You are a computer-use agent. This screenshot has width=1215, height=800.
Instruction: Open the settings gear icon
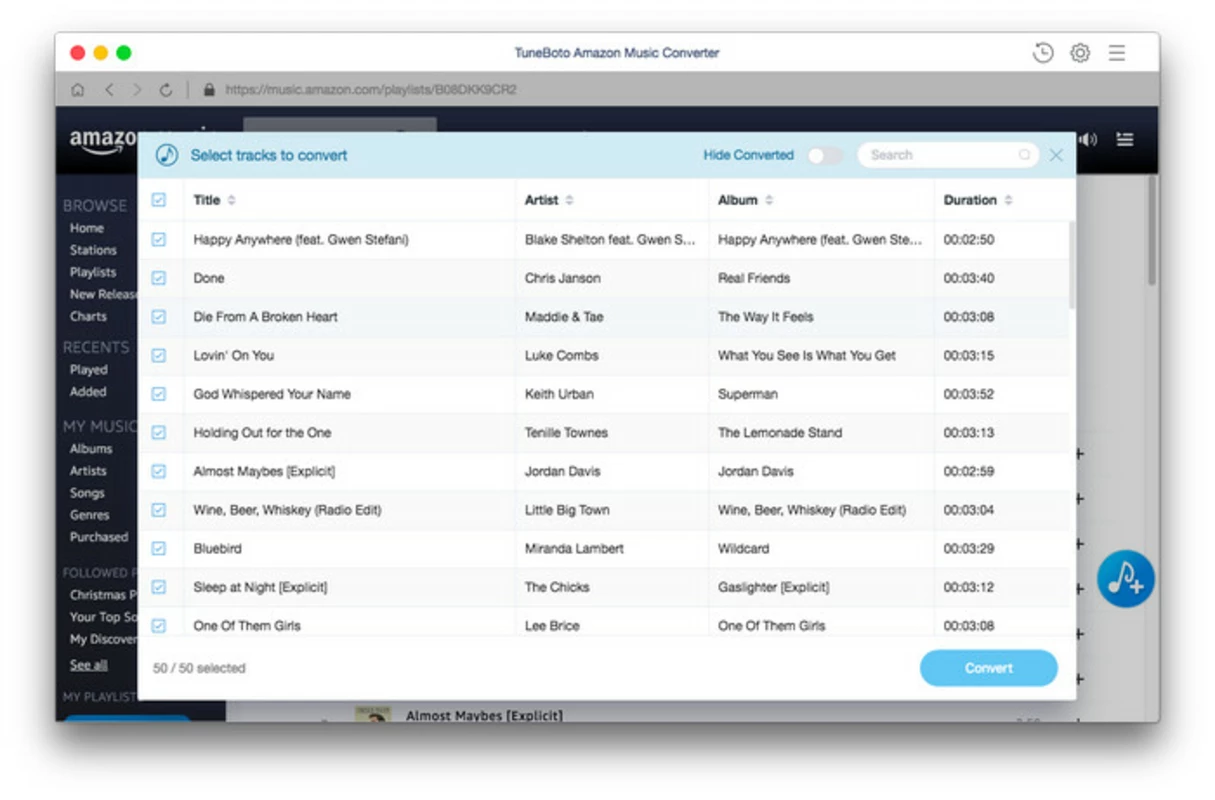[x=1080, y=53]
